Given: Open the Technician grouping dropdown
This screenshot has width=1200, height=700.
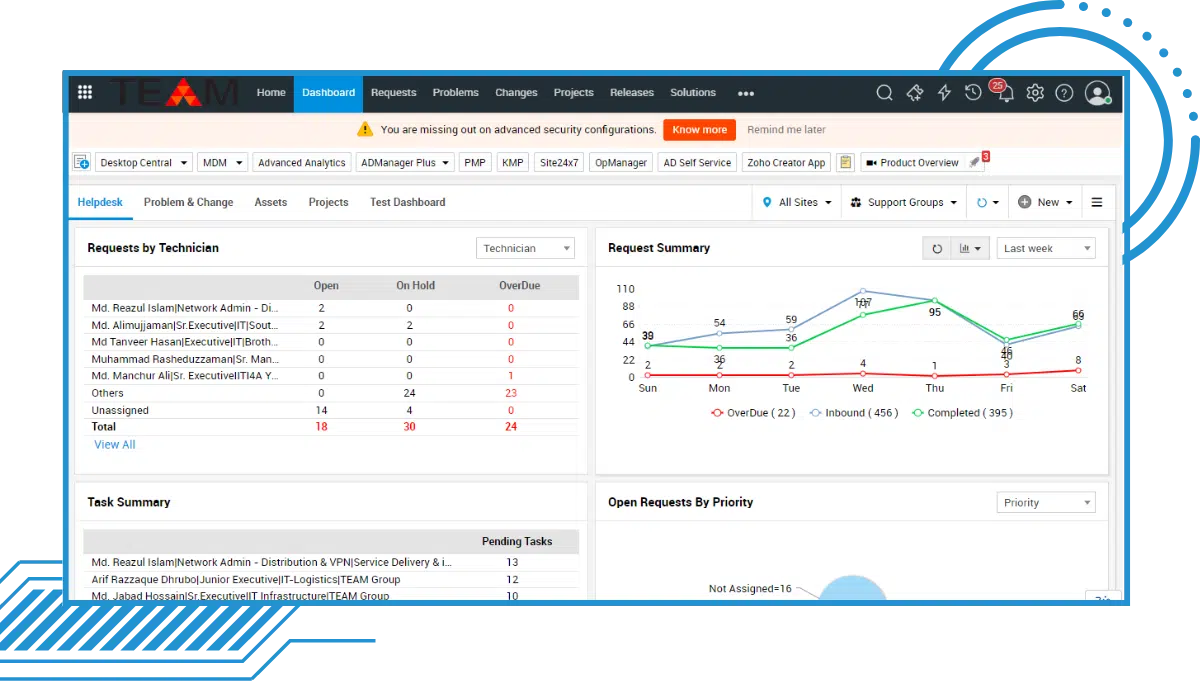Looking at the screenshot, I should pyautogui.click(x=525, y=247).
